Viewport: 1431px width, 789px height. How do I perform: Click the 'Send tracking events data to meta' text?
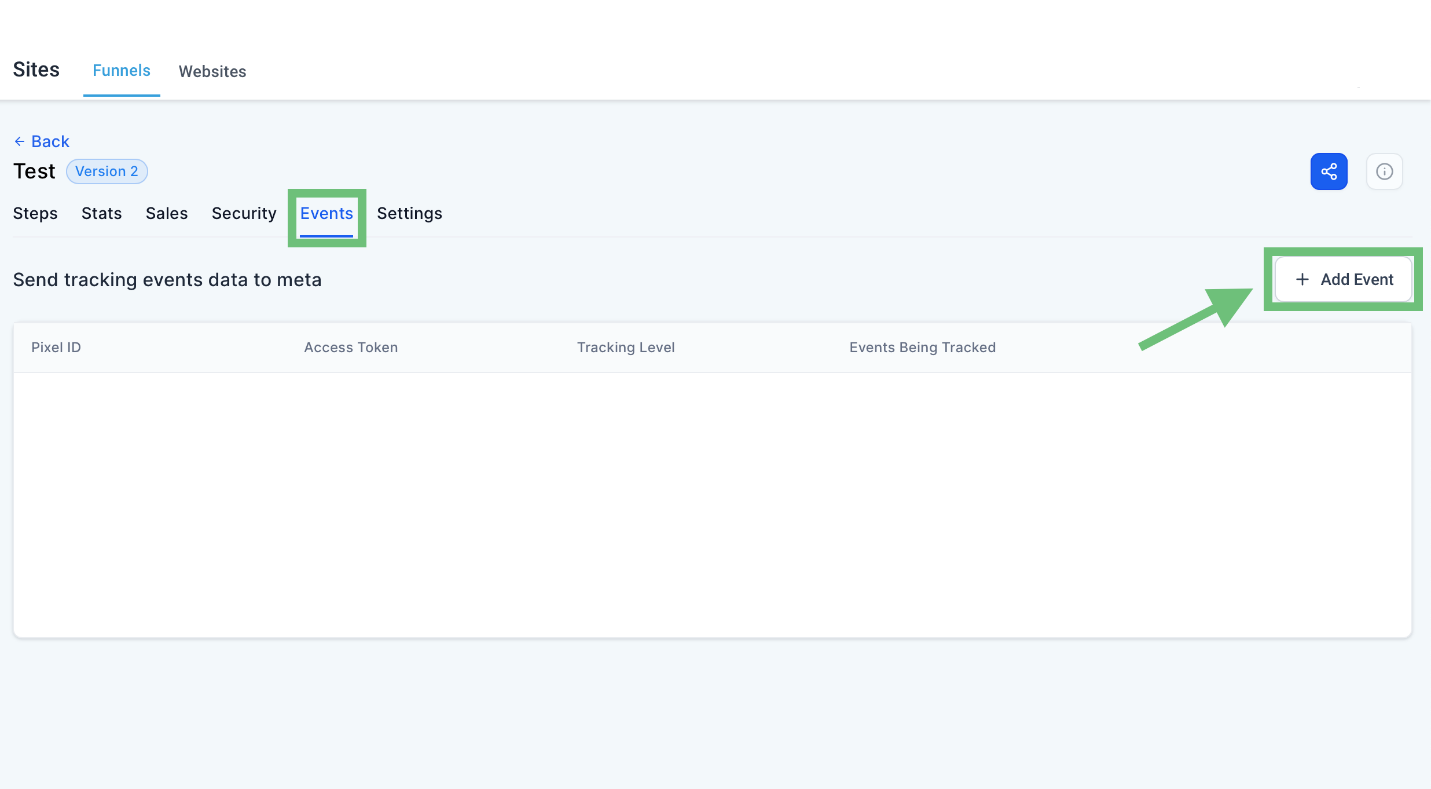[x=167, y=280]
